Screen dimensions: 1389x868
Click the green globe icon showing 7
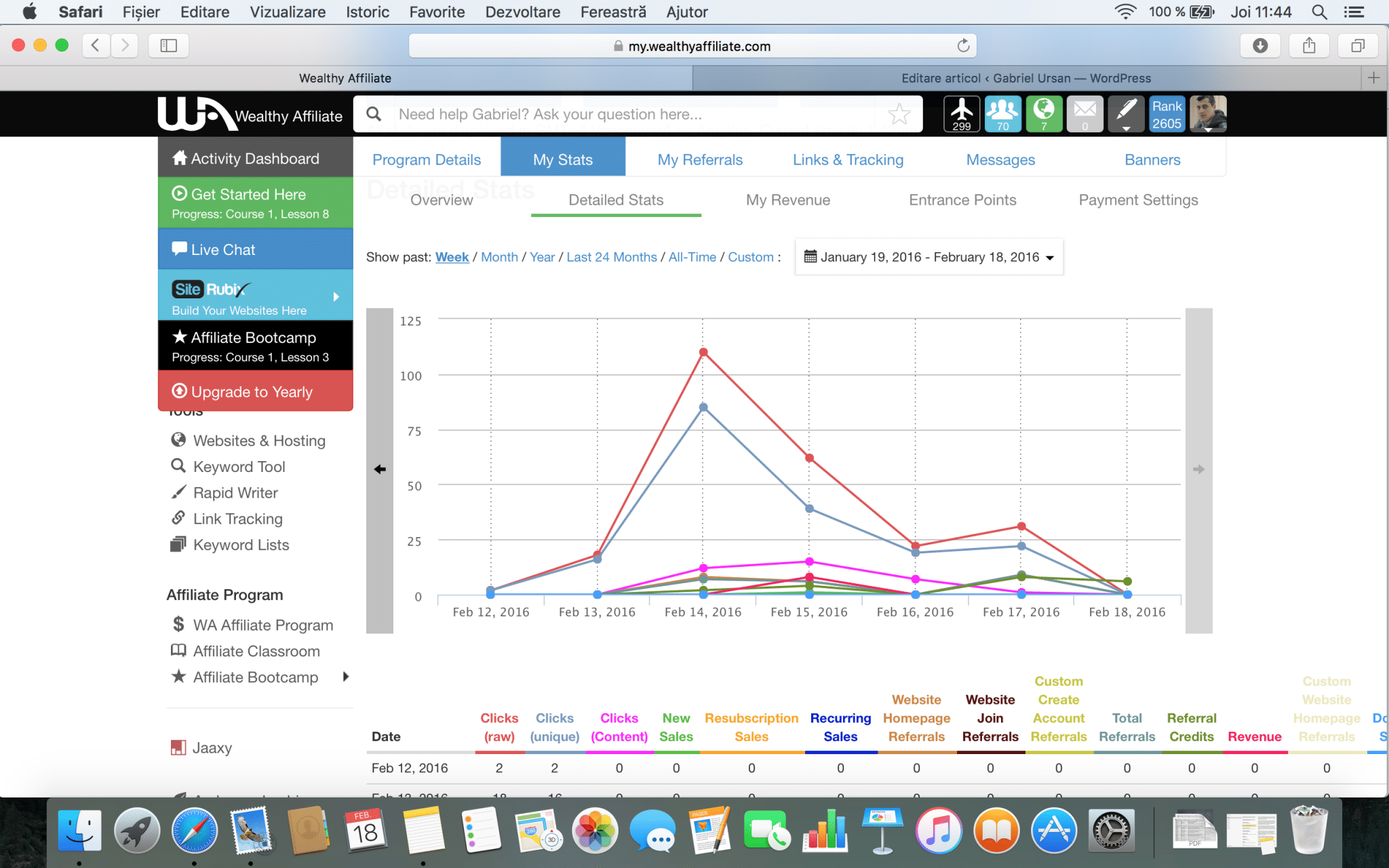click(1044, 114)
